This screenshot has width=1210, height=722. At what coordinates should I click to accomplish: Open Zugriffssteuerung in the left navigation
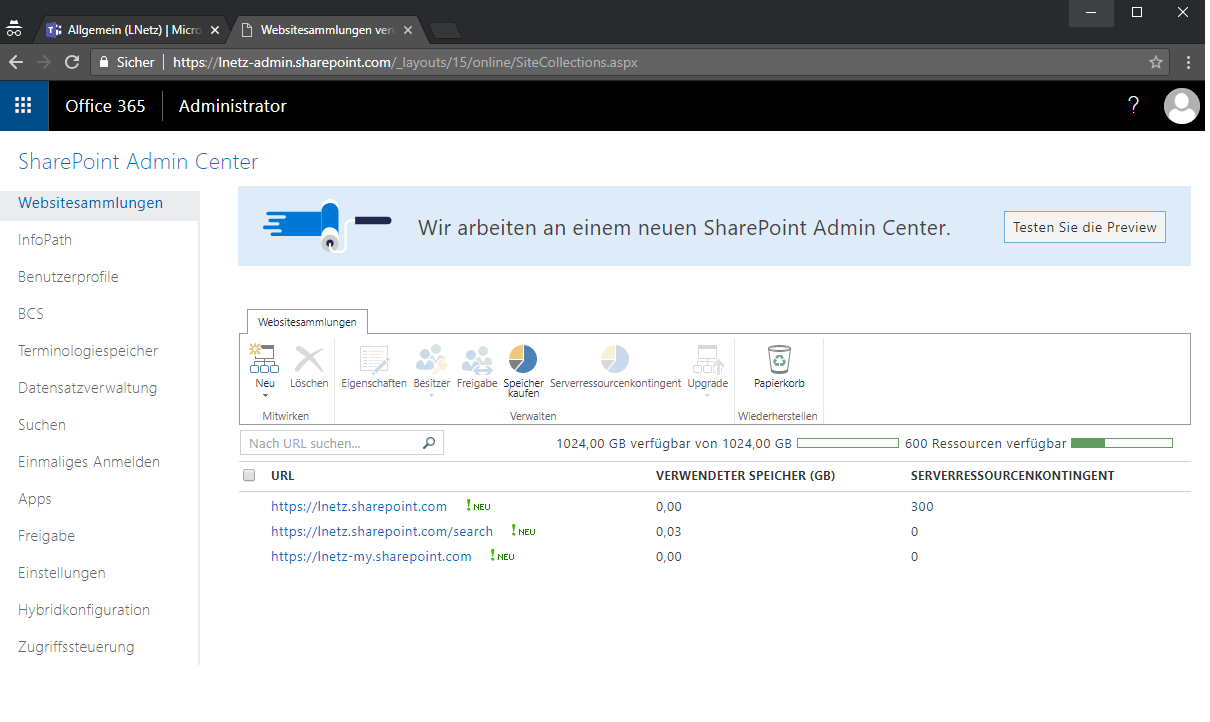coord(76,647)
